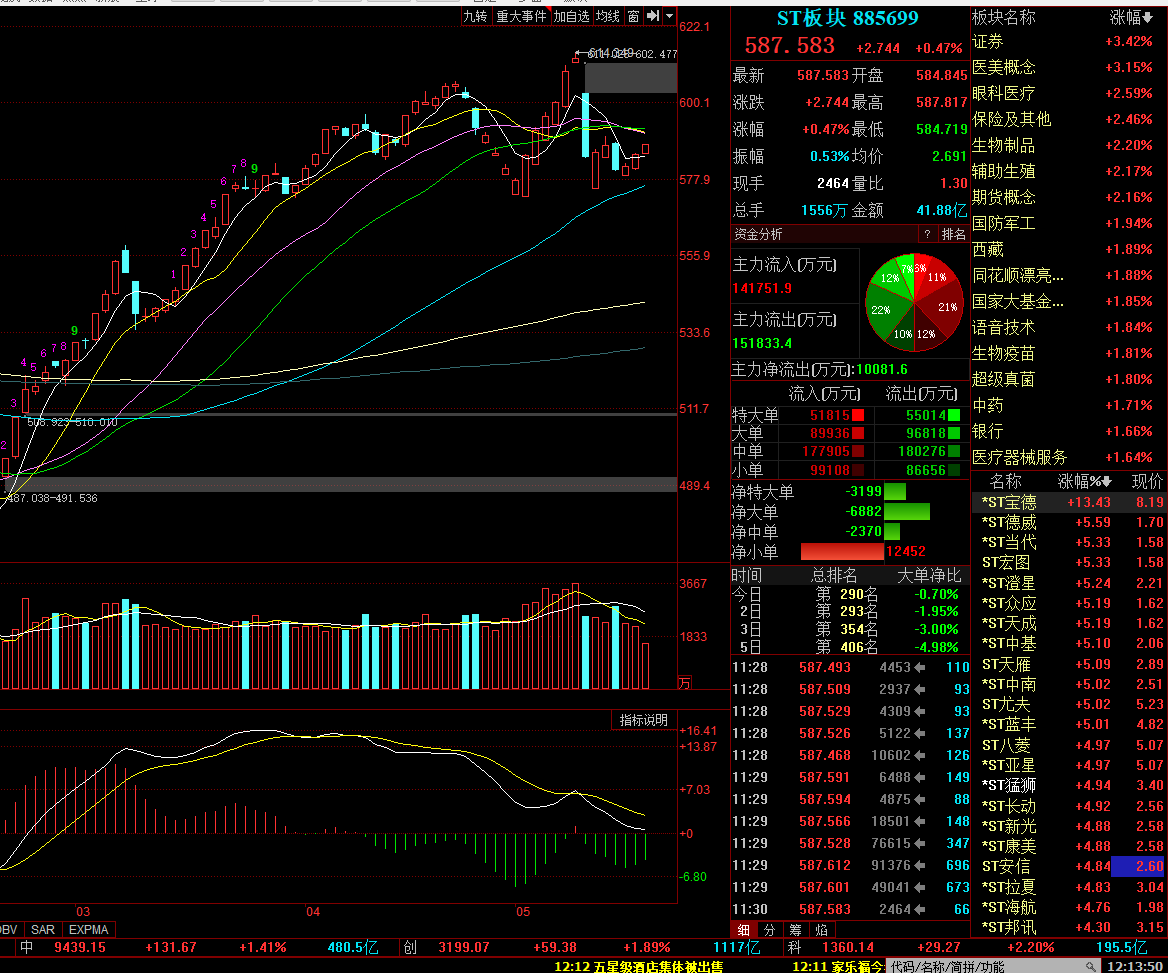Select the OBV indicator tab
Image resolution: width=1168 pixels, height=973 pixels.
[x=9, y=930]
